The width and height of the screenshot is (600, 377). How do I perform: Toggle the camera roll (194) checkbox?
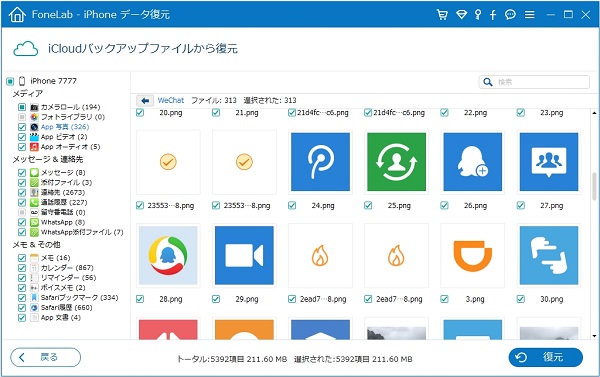click(x=22, y=107)
